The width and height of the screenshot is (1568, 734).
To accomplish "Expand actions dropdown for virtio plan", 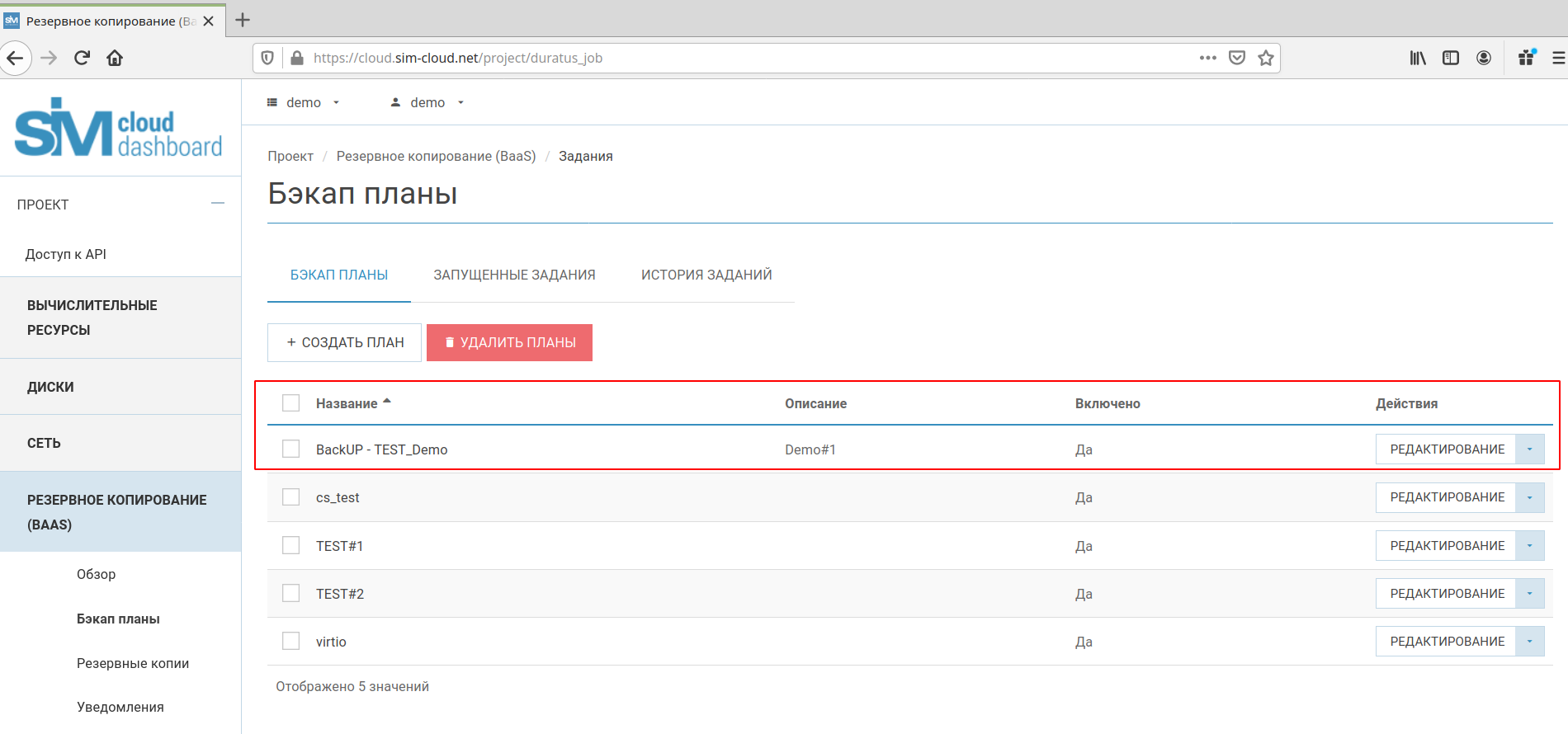I will (1529, 642).
